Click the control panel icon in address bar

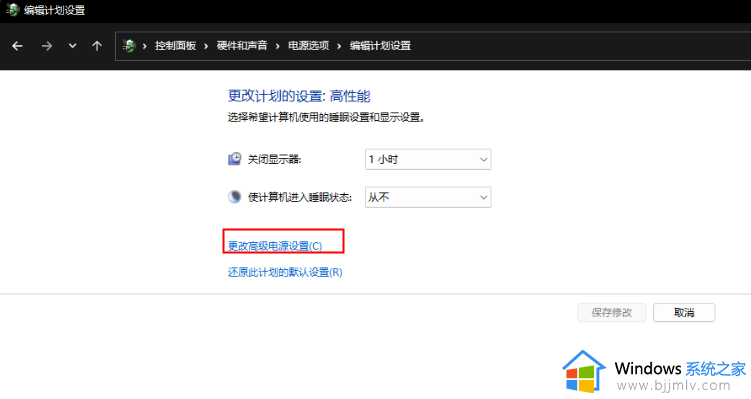click(129, 46)
